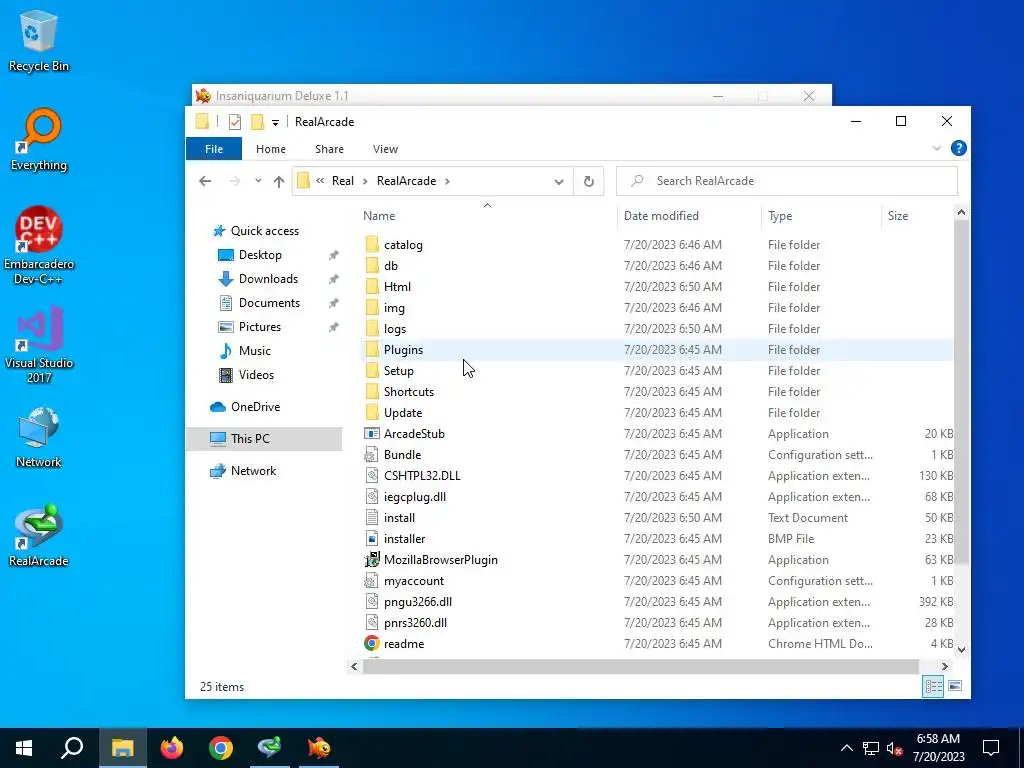Select Documents in navigation pane

(x=269, y=303)
